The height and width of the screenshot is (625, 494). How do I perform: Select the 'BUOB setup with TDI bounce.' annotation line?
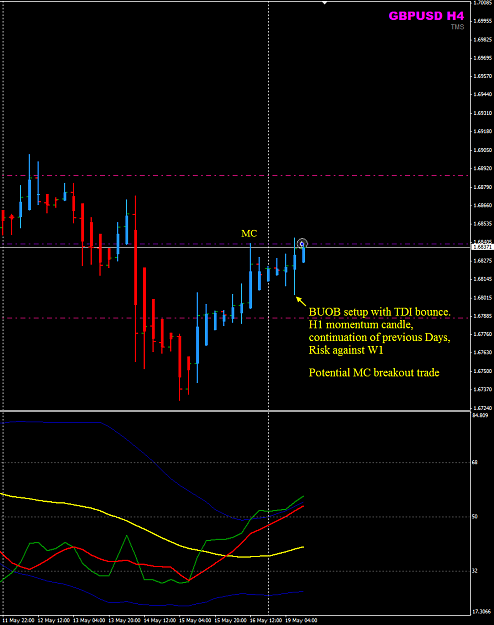pos(380,312)
